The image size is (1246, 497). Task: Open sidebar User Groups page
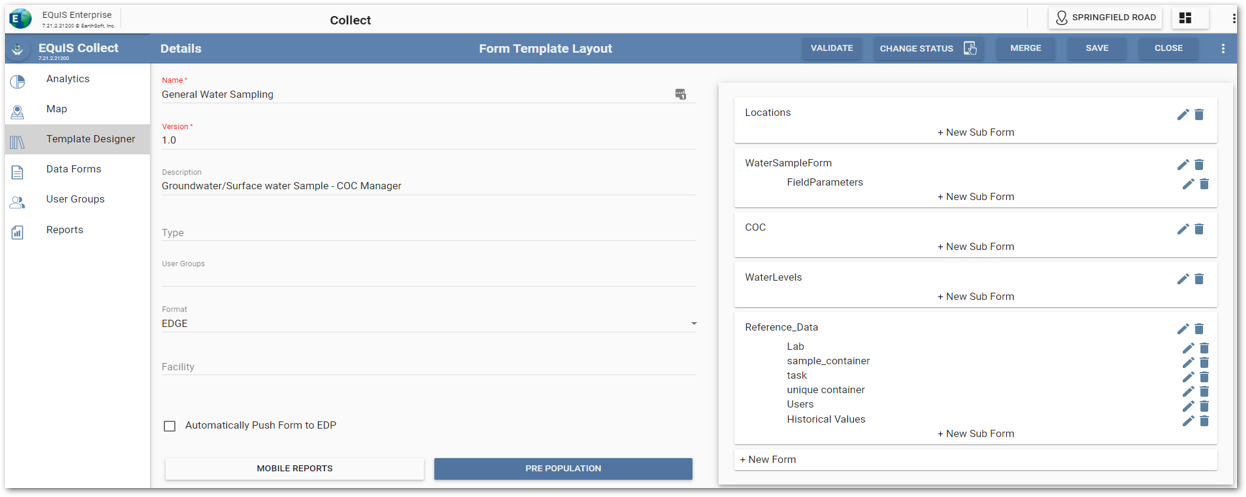pos(77,199)
